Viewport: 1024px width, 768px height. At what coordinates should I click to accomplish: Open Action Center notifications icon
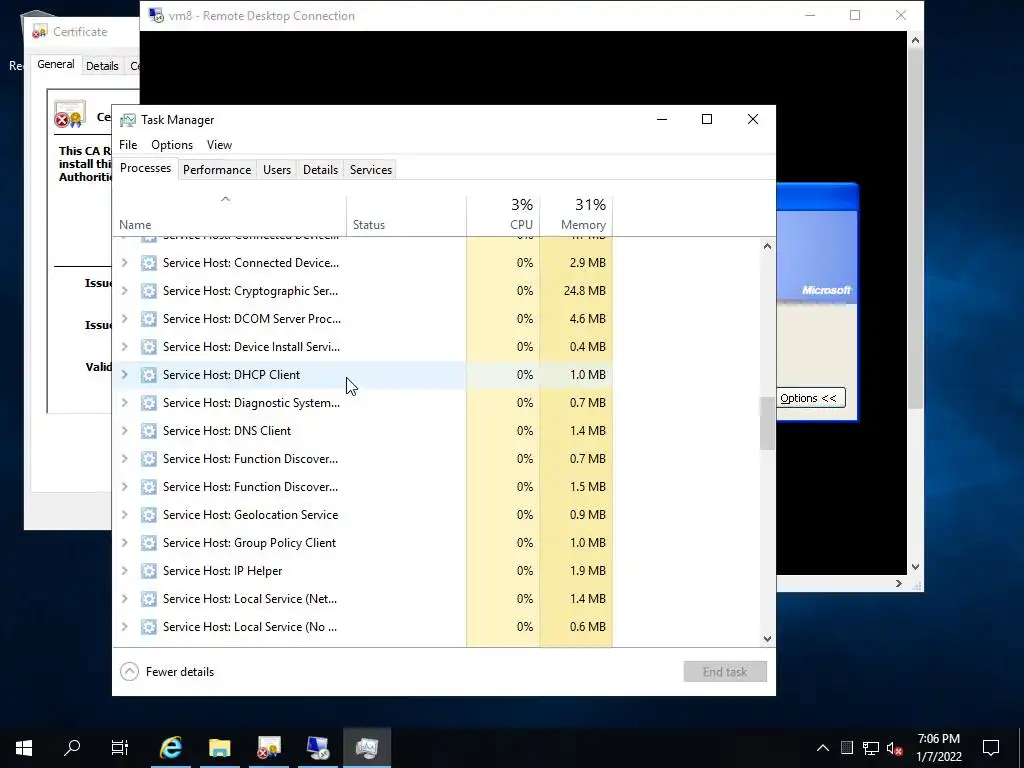(x=991, y=748)
